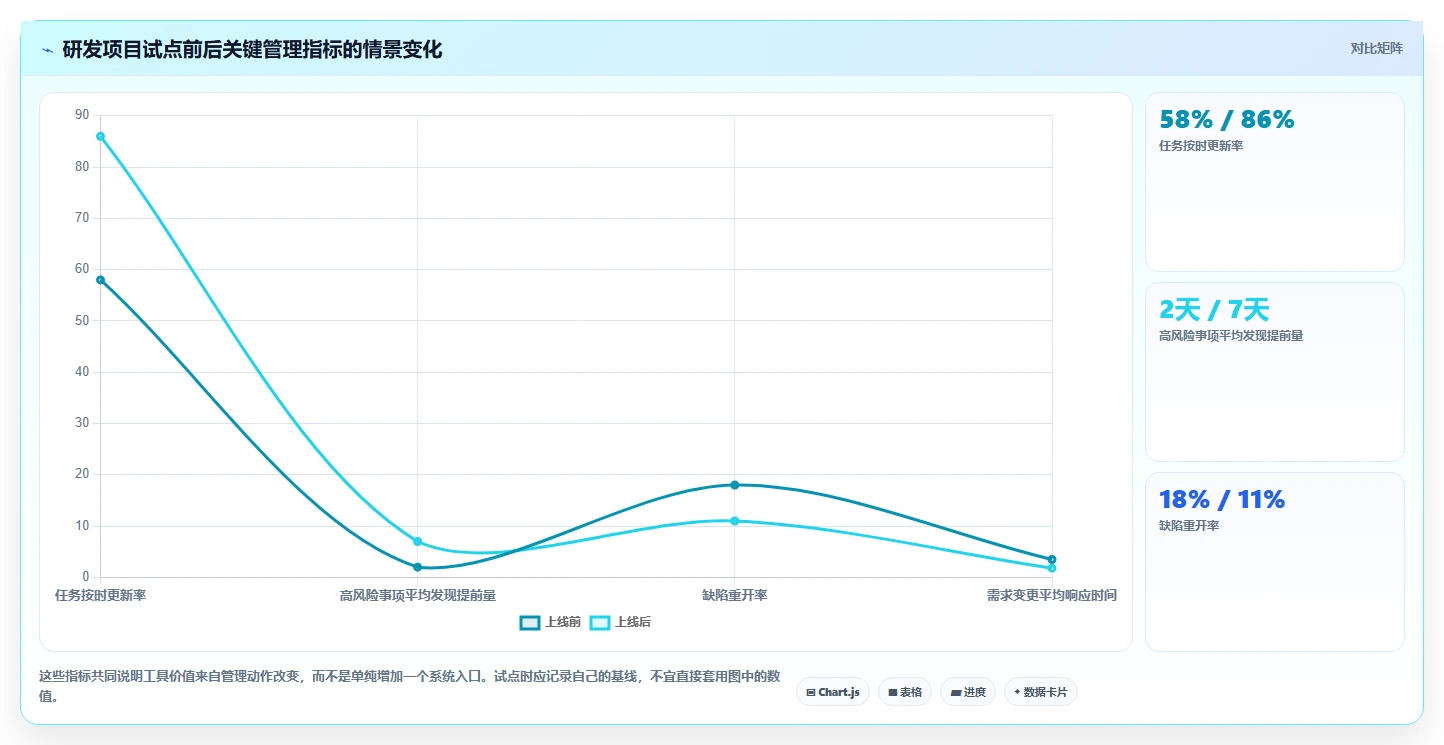The height and width of the screenshot is (745, 1444).
Task: Click the 表格 tag chip
Action: [x=905, y=692]
